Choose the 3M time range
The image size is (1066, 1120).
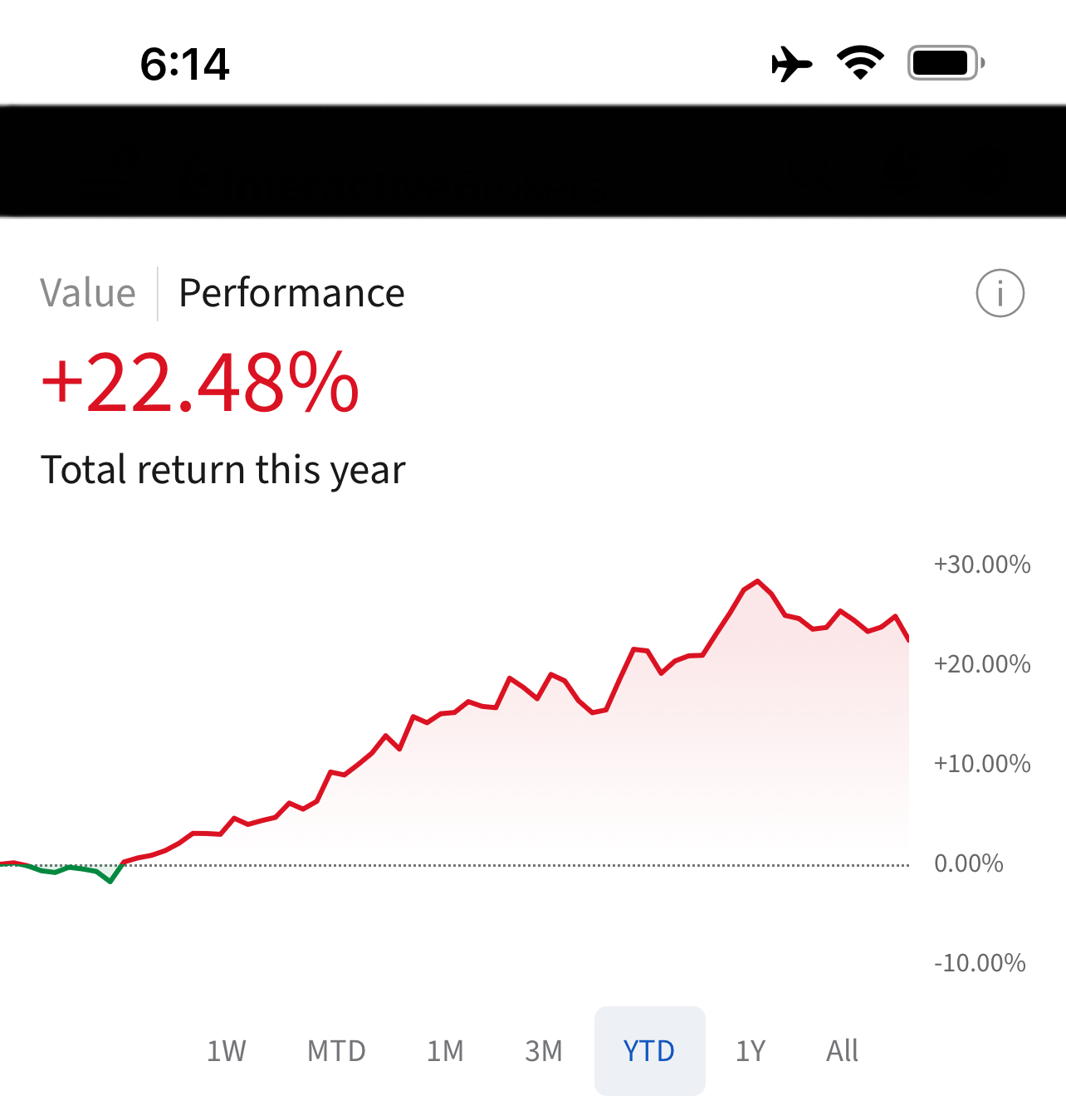(x=544, y=1051)
